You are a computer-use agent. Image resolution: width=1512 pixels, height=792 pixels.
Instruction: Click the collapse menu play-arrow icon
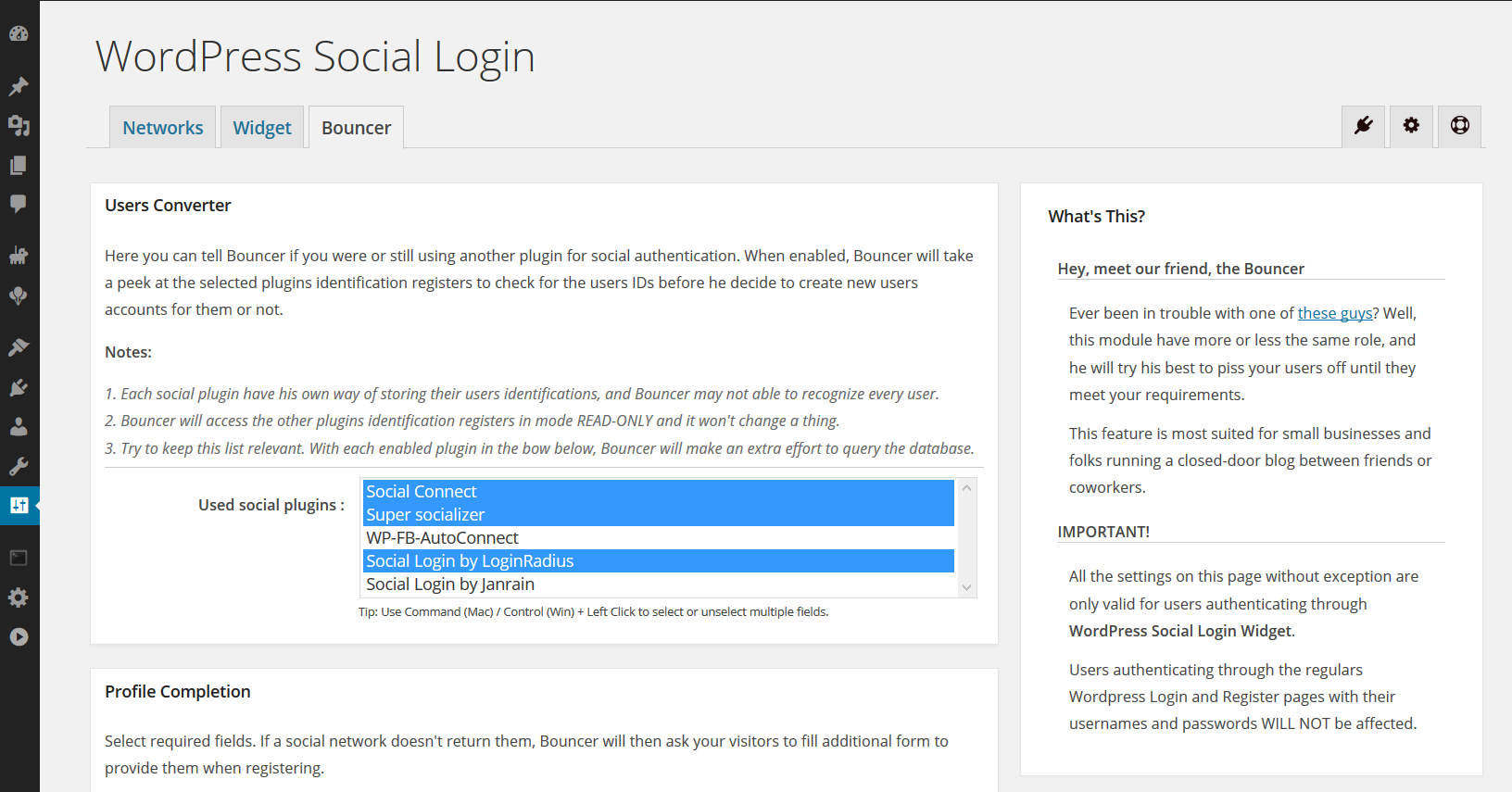pos(19,637)
